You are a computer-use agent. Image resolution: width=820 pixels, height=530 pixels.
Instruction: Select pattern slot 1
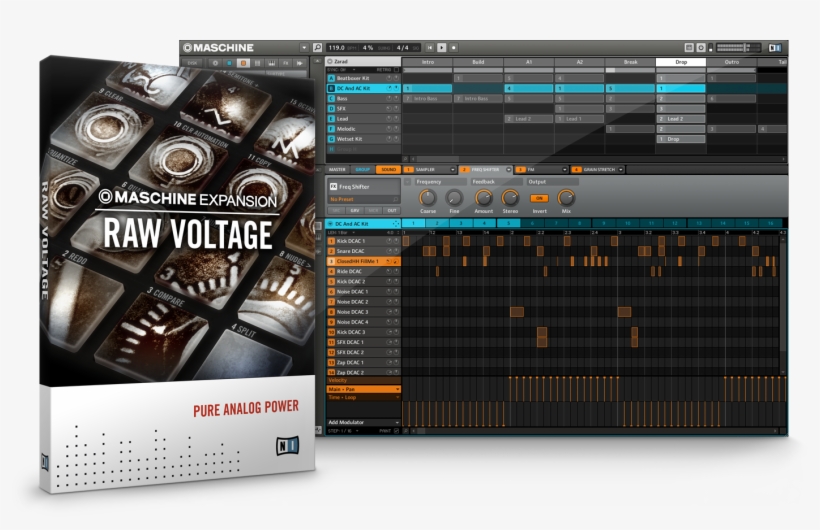click(x=413, y=223)
